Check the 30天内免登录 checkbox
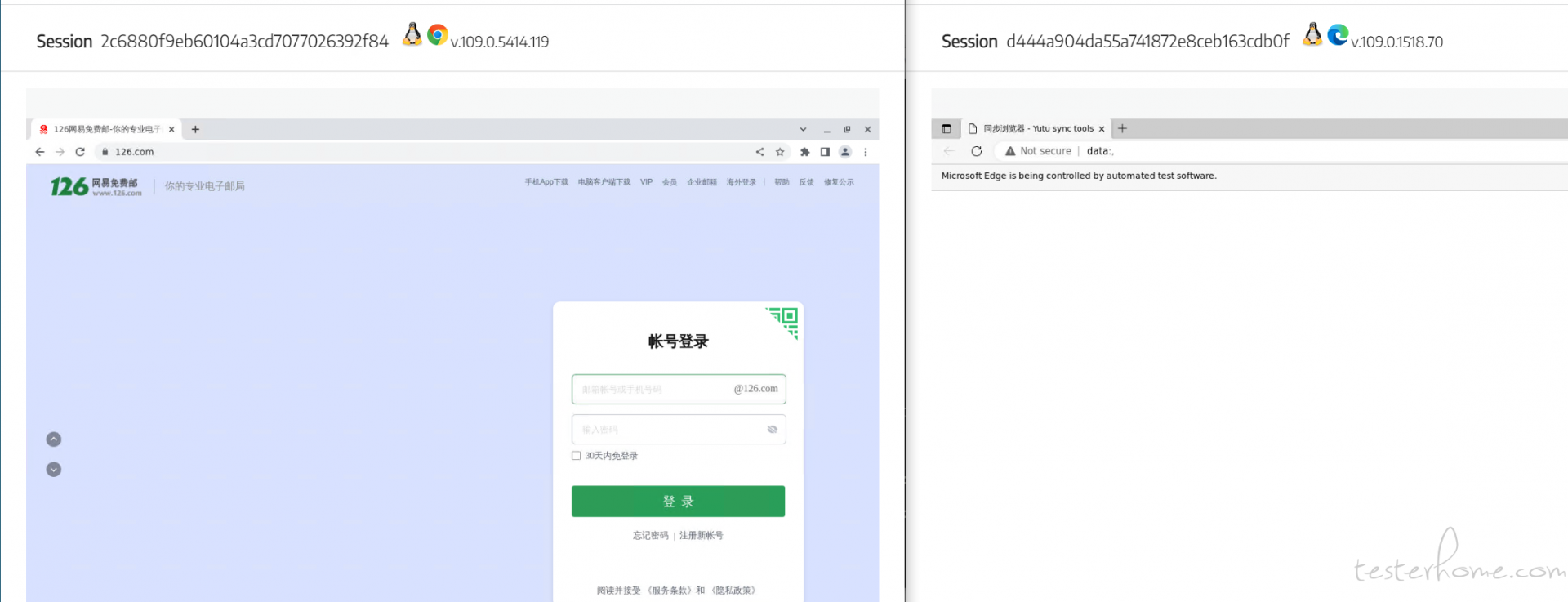The height and width of the screenshot is (602, 1568). point(577,456)
